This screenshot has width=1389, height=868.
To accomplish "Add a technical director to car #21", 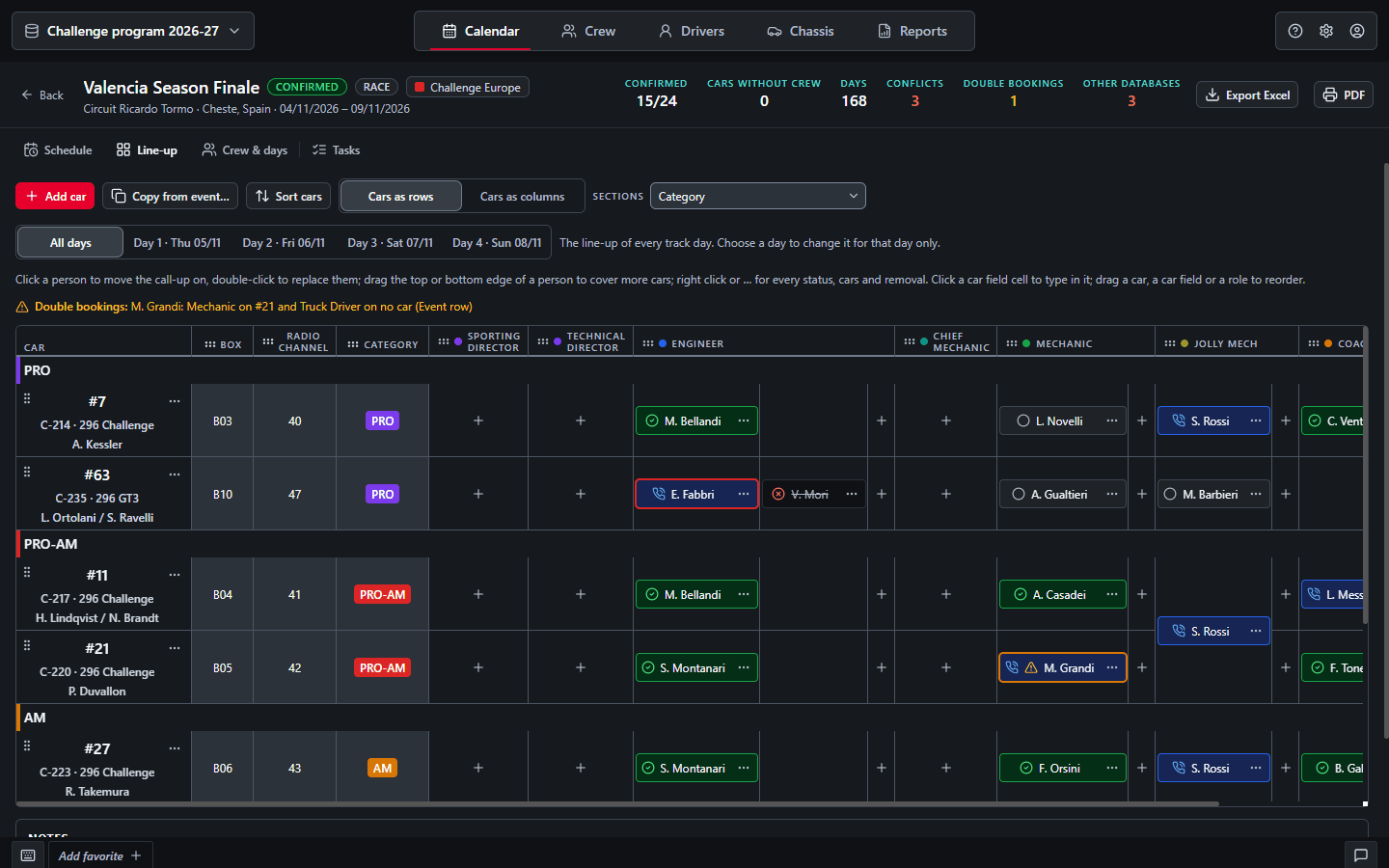I will tap(581, 667).
